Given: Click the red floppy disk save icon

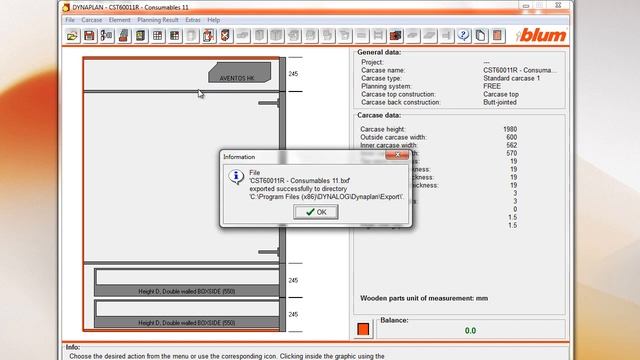Looking at the screenshot, I should tap(89, 36).
